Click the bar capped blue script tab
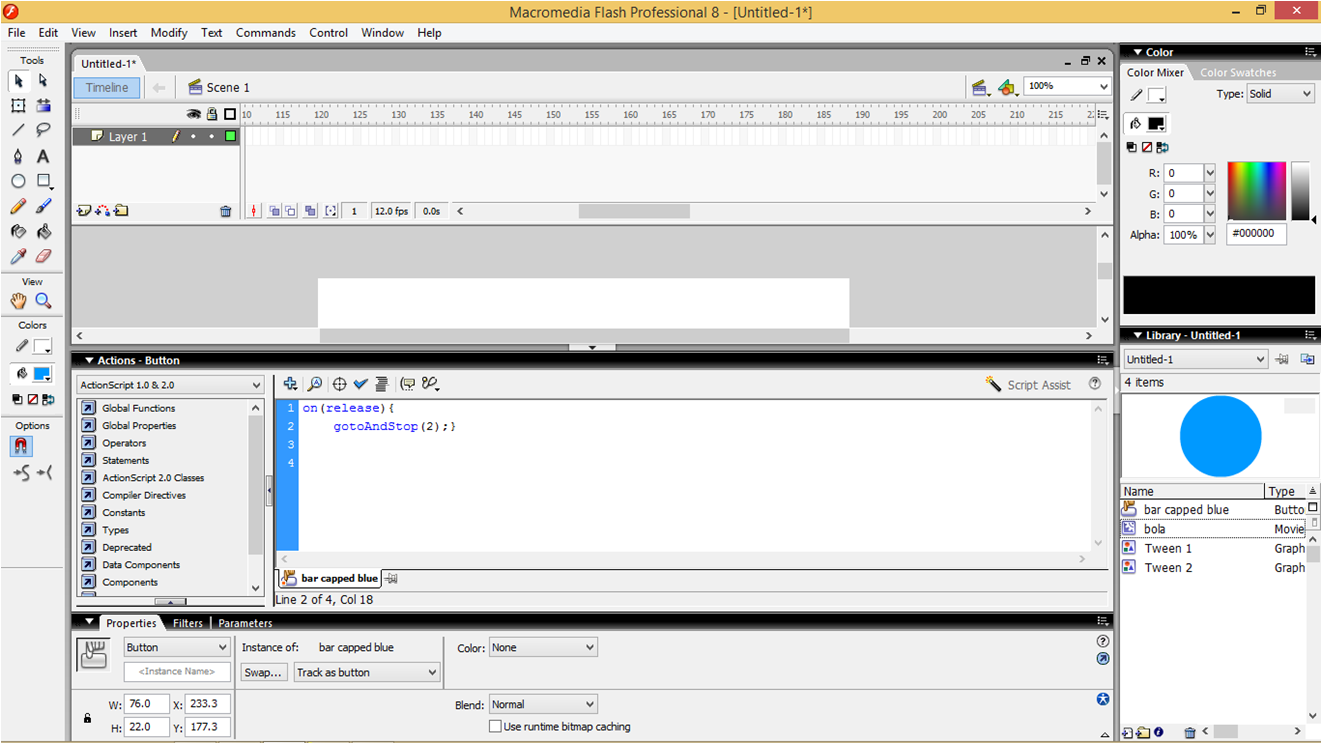Image resolution: width=1322 pixels, height=744 pixels. pyautogui.click(x=330, y=578)
